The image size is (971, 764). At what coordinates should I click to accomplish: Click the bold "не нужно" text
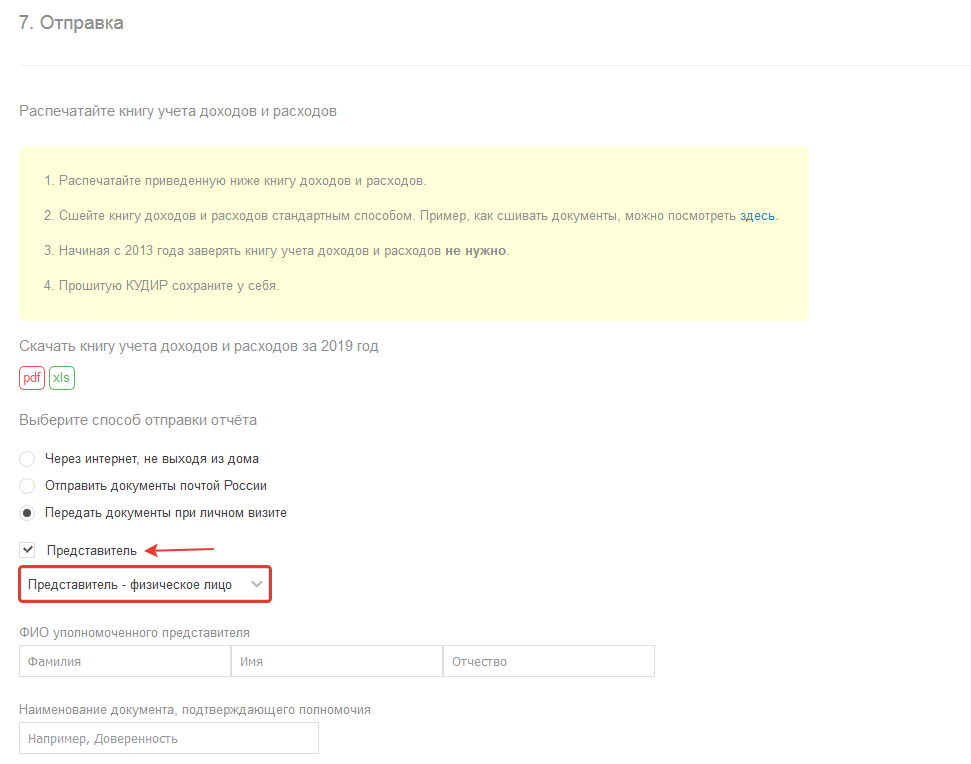point(476,250)
